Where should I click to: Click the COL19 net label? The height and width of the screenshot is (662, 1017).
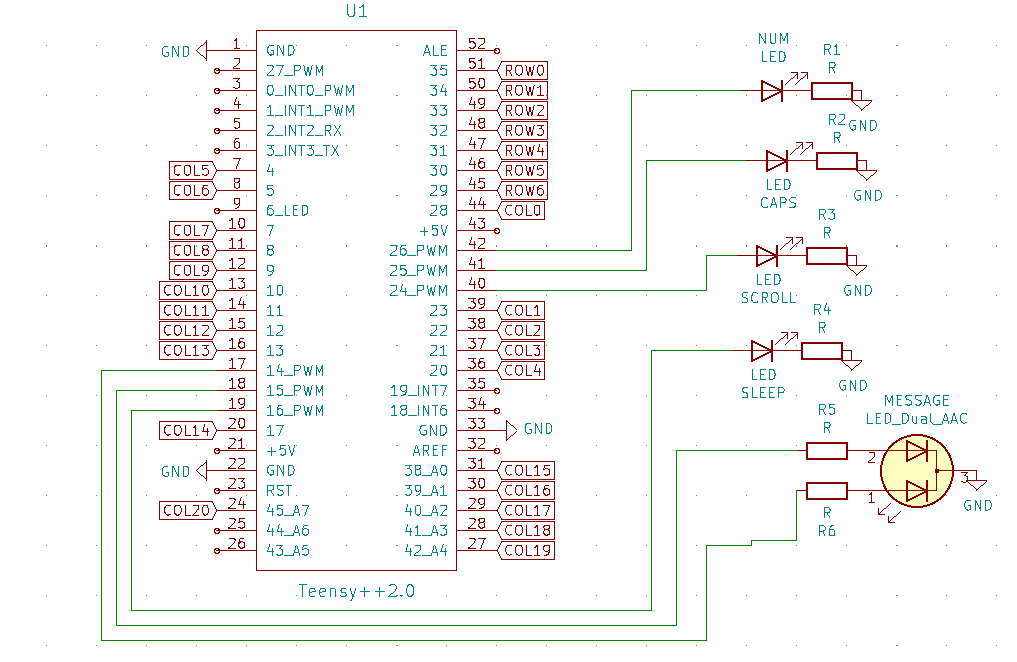pos(527,550)
